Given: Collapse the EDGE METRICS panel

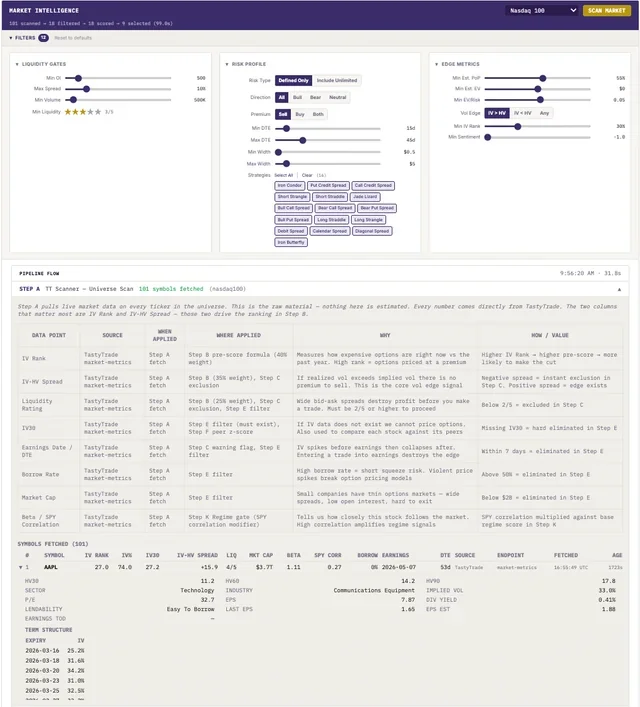Looking at the screenshot, I should coord(457,64).
